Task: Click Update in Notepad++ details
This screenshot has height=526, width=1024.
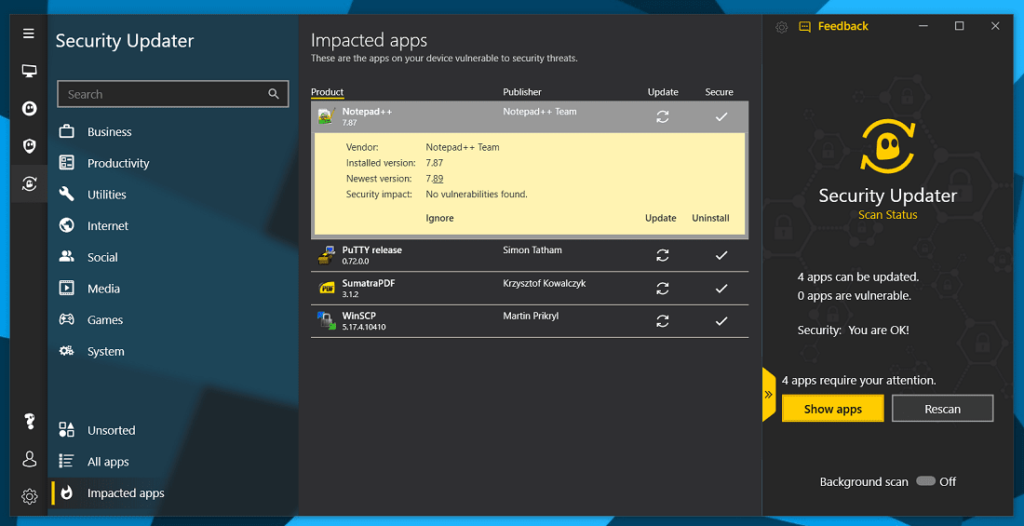Action: point(661,218)
